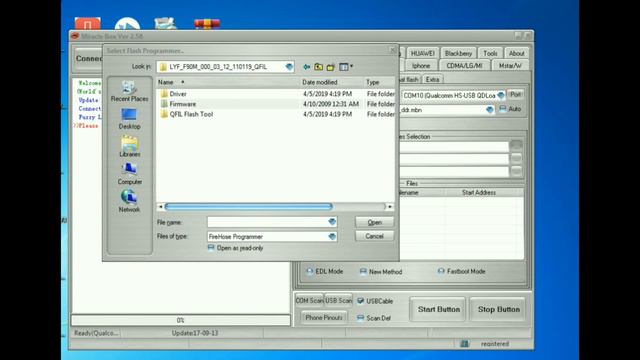The image size is (640, 360).
Task: Expand the COM10 port dropdown
Action: click(501, 96)
